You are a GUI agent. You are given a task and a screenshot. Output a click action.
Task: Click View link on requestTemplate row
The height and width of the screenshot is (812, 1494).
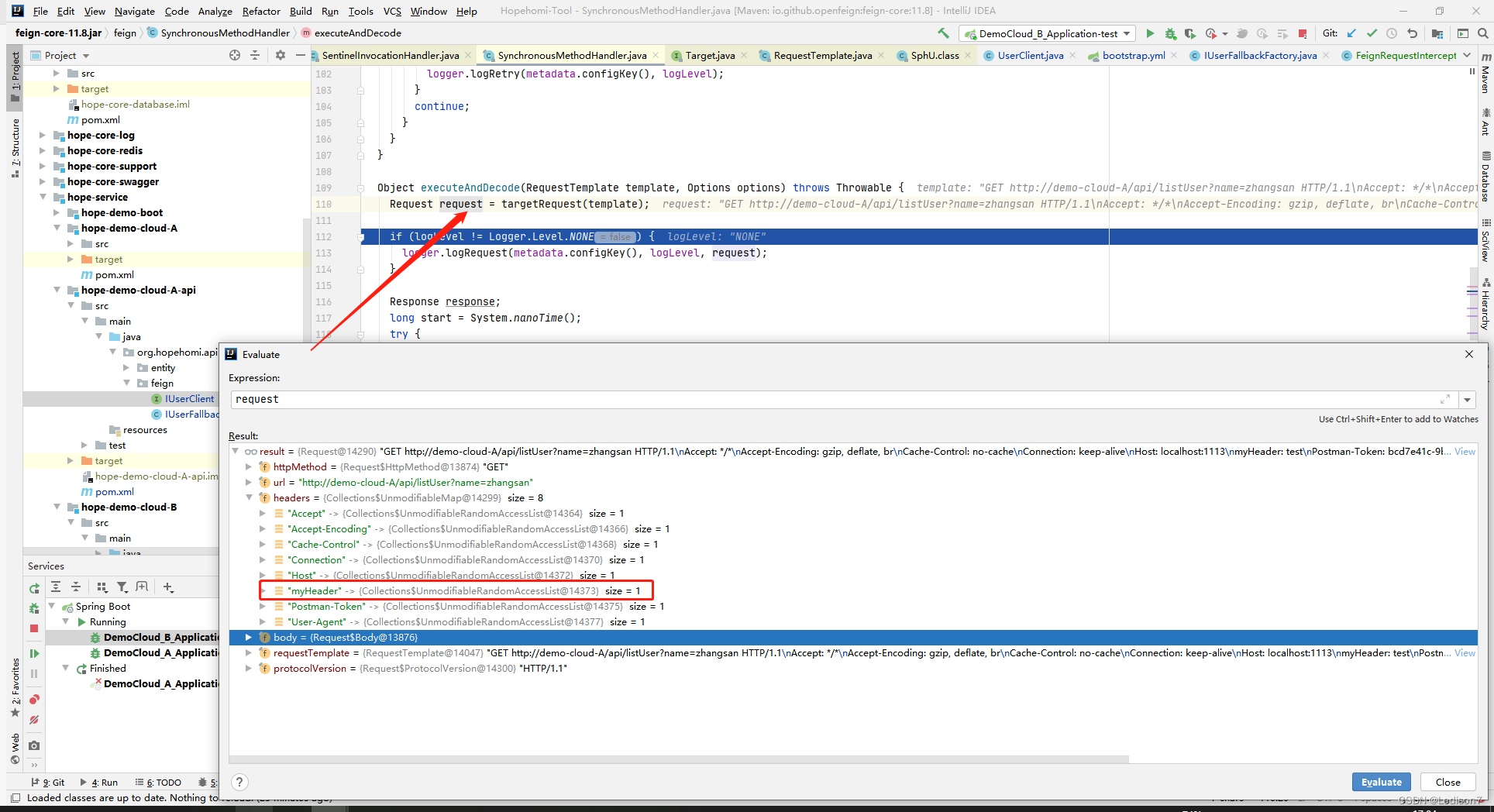1465,652
